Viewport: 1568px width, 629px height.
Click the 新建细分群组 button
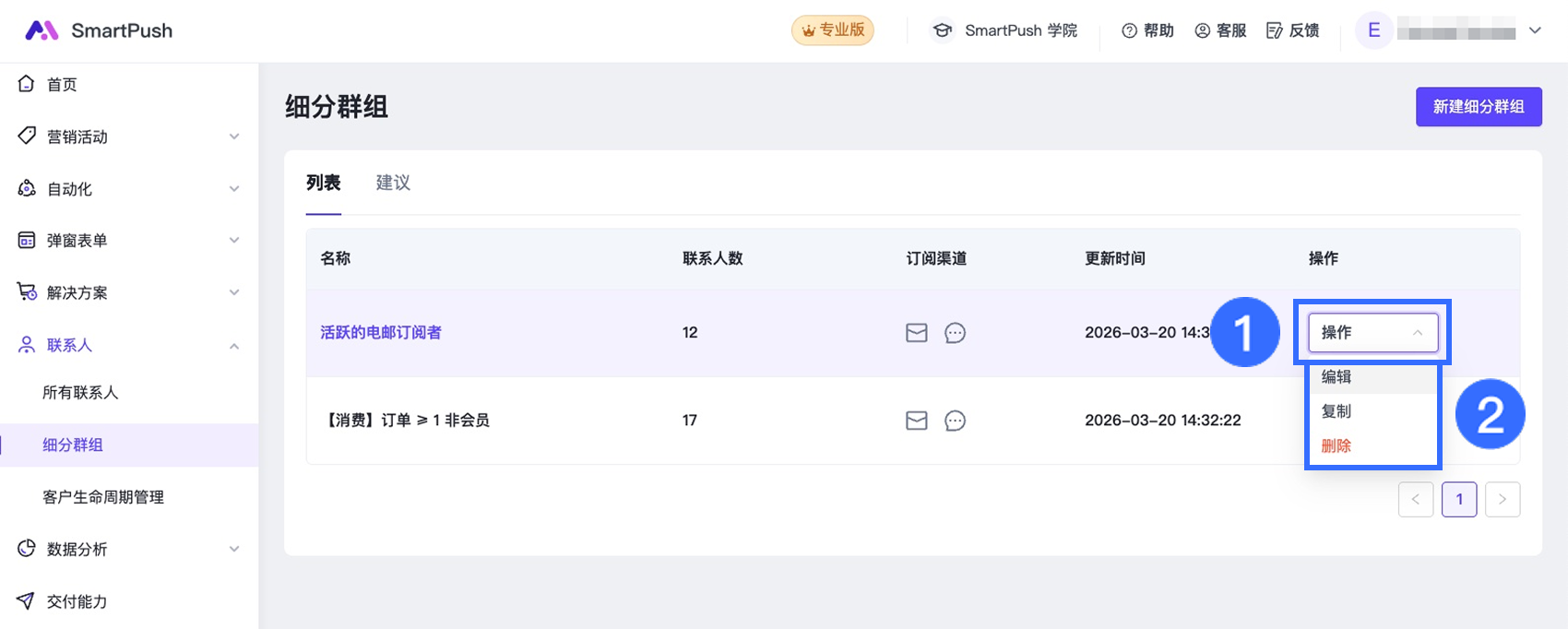[1479, 107]
